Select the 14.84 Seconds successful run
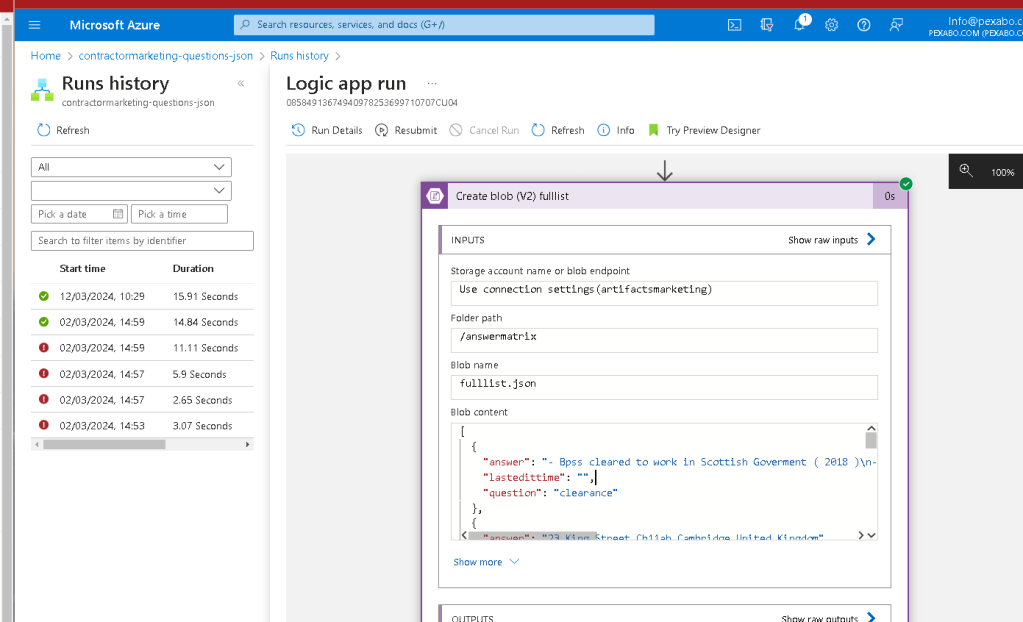 [142, 322]
